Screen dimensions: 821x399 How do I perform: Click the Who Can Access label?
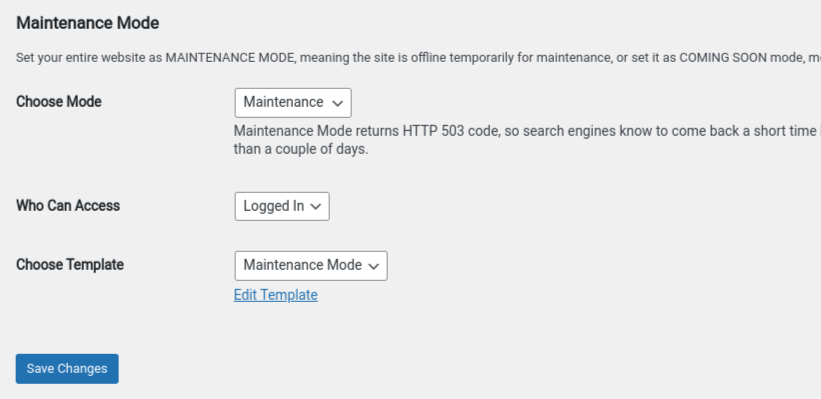[68, 206]
